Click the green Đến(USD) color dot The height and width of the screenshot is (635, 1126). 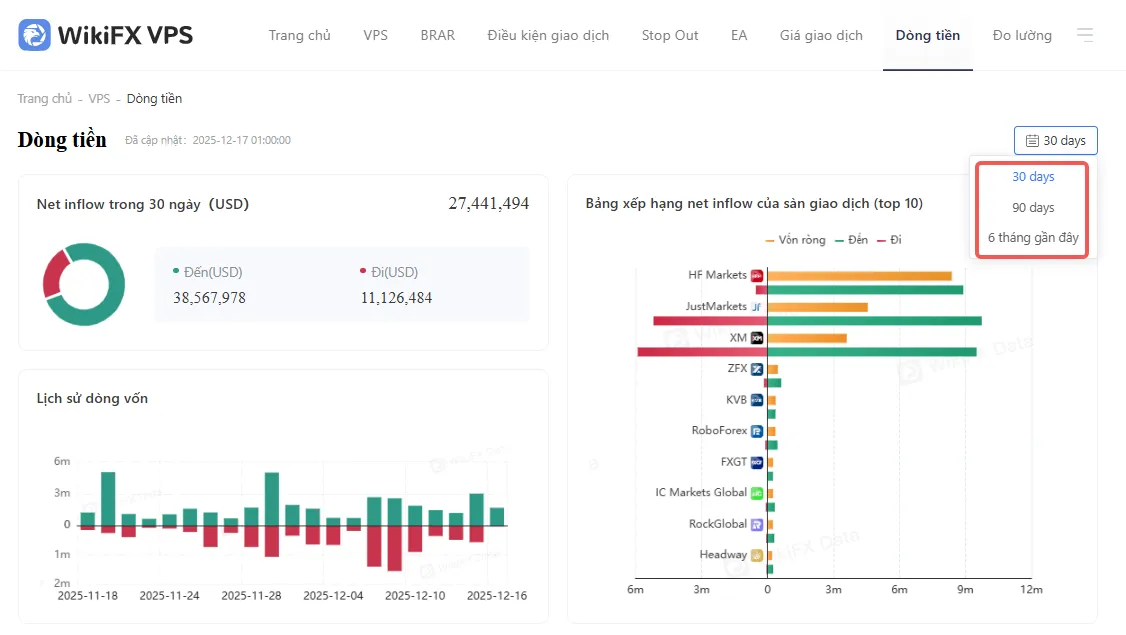(x=176, y=271)
